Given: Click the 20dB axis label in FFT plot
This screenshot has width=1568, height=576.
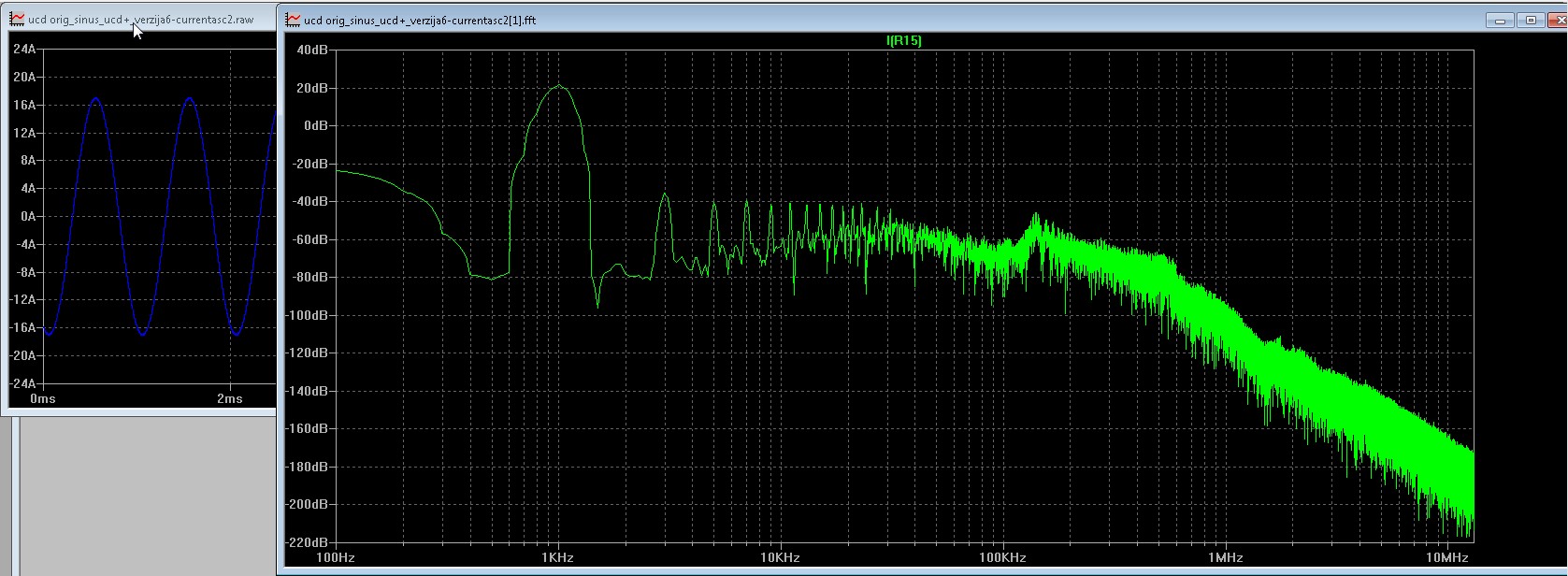Looking at the screenshot, I should click(312, 88).
